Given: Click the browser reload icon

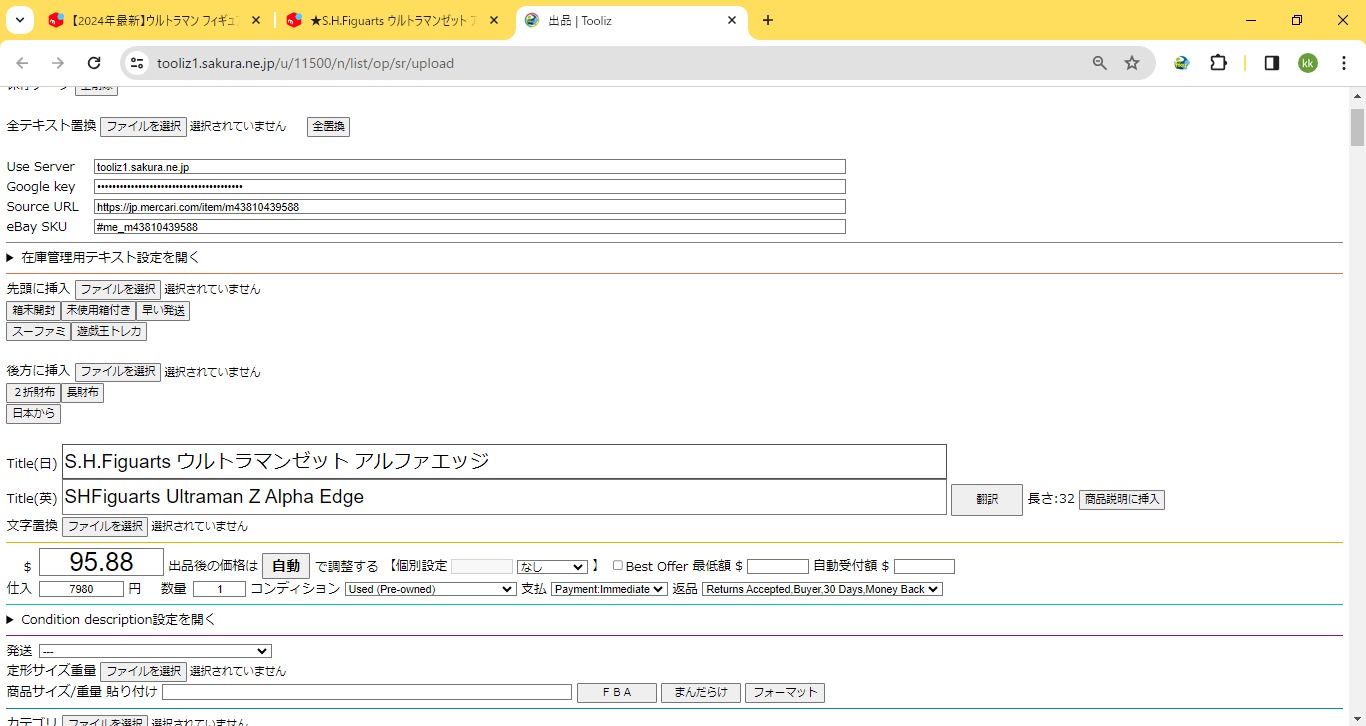Looking at the screenshot, I should pos(94,63).
